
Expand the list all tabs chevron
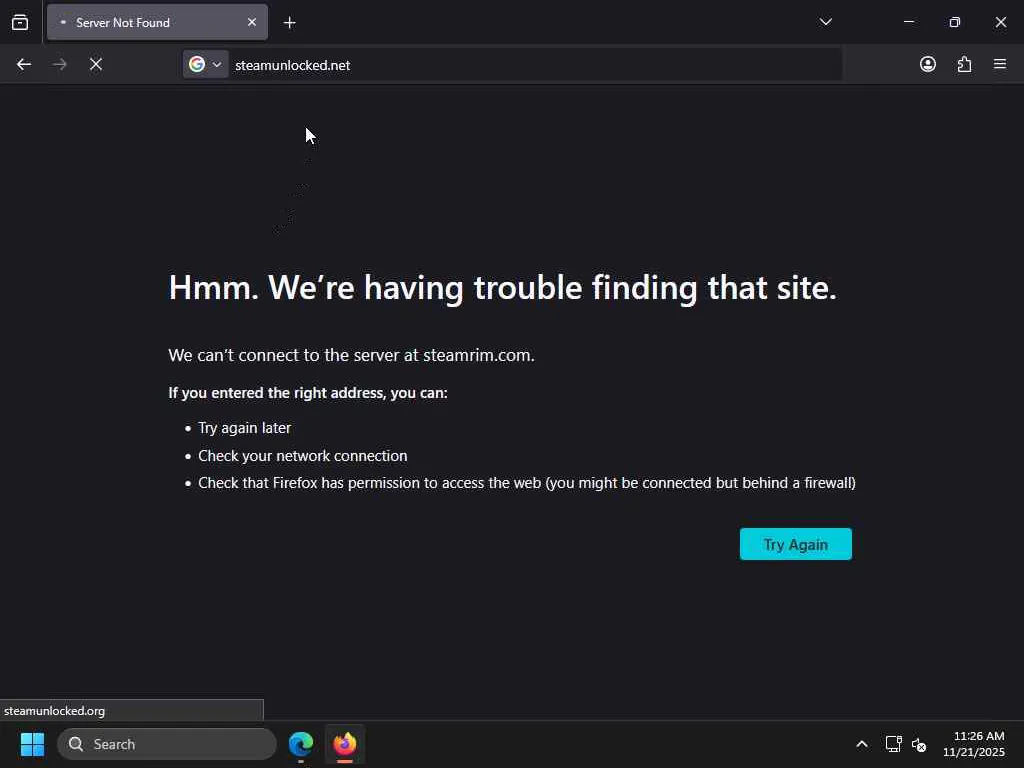point(825,22)
